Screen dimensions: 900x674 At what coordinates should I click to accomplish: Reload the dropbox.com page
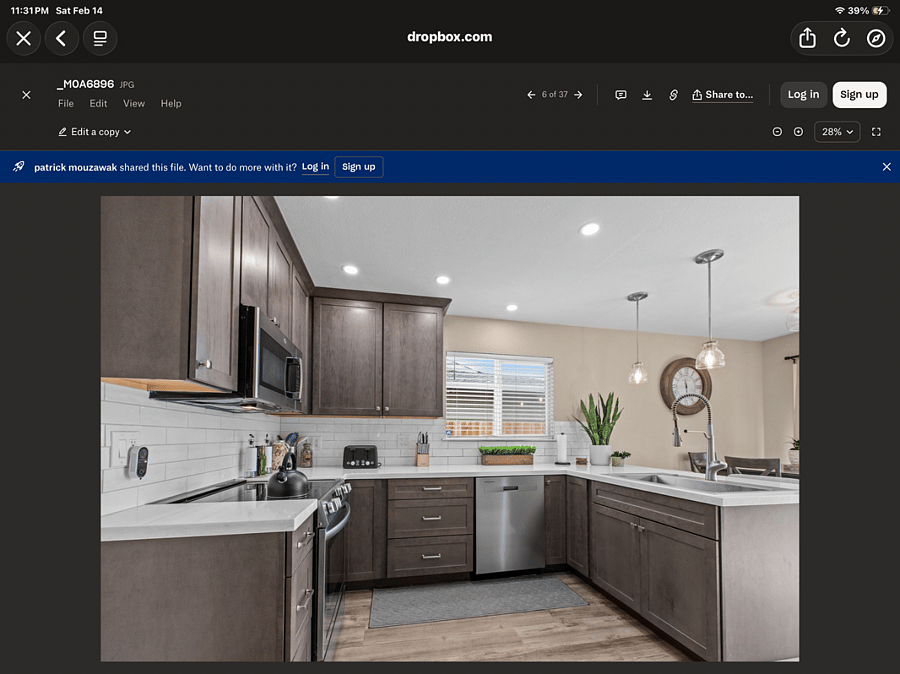(x=841, y=38)
